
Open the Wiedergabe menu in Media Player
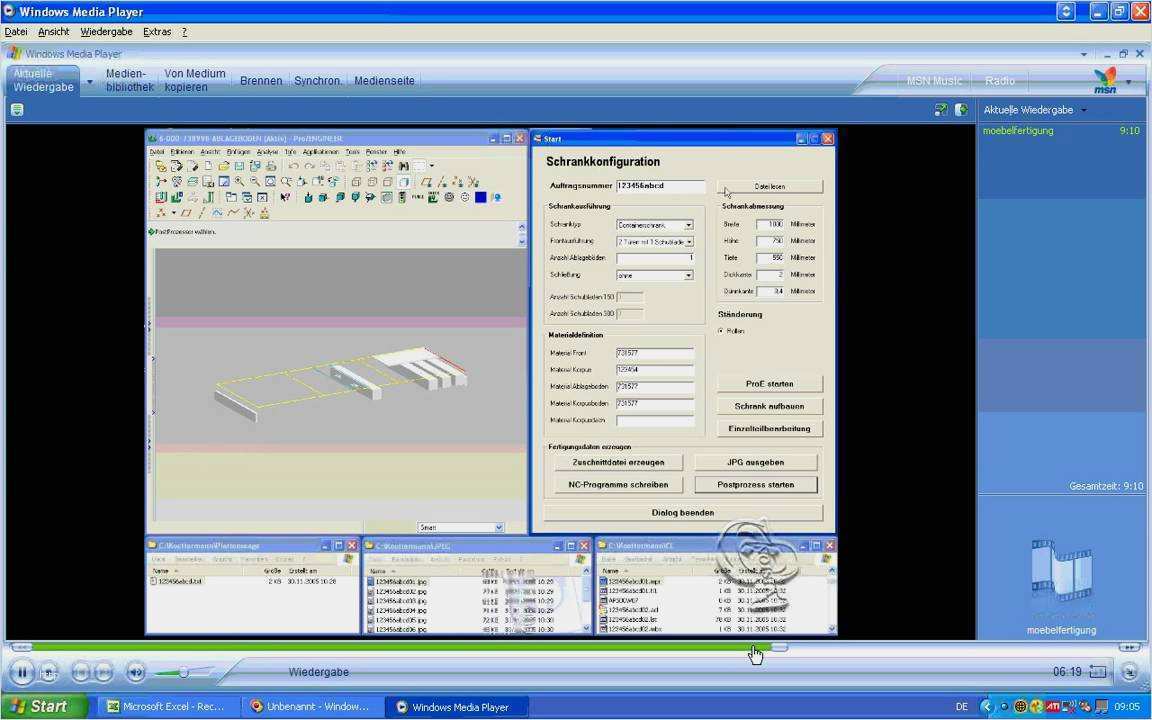106,31
